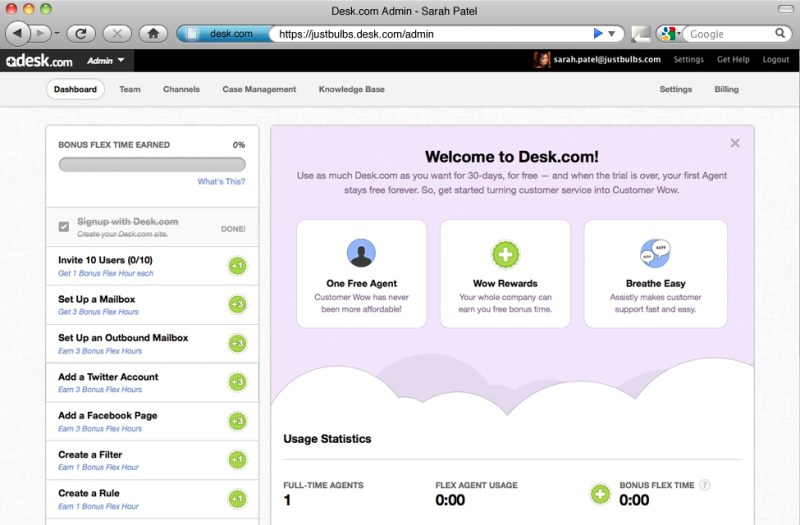Screen dimensions: 800x525
Task: Go back with the browser back arrow
Action: pyautogui.click(x=17, y=34)
